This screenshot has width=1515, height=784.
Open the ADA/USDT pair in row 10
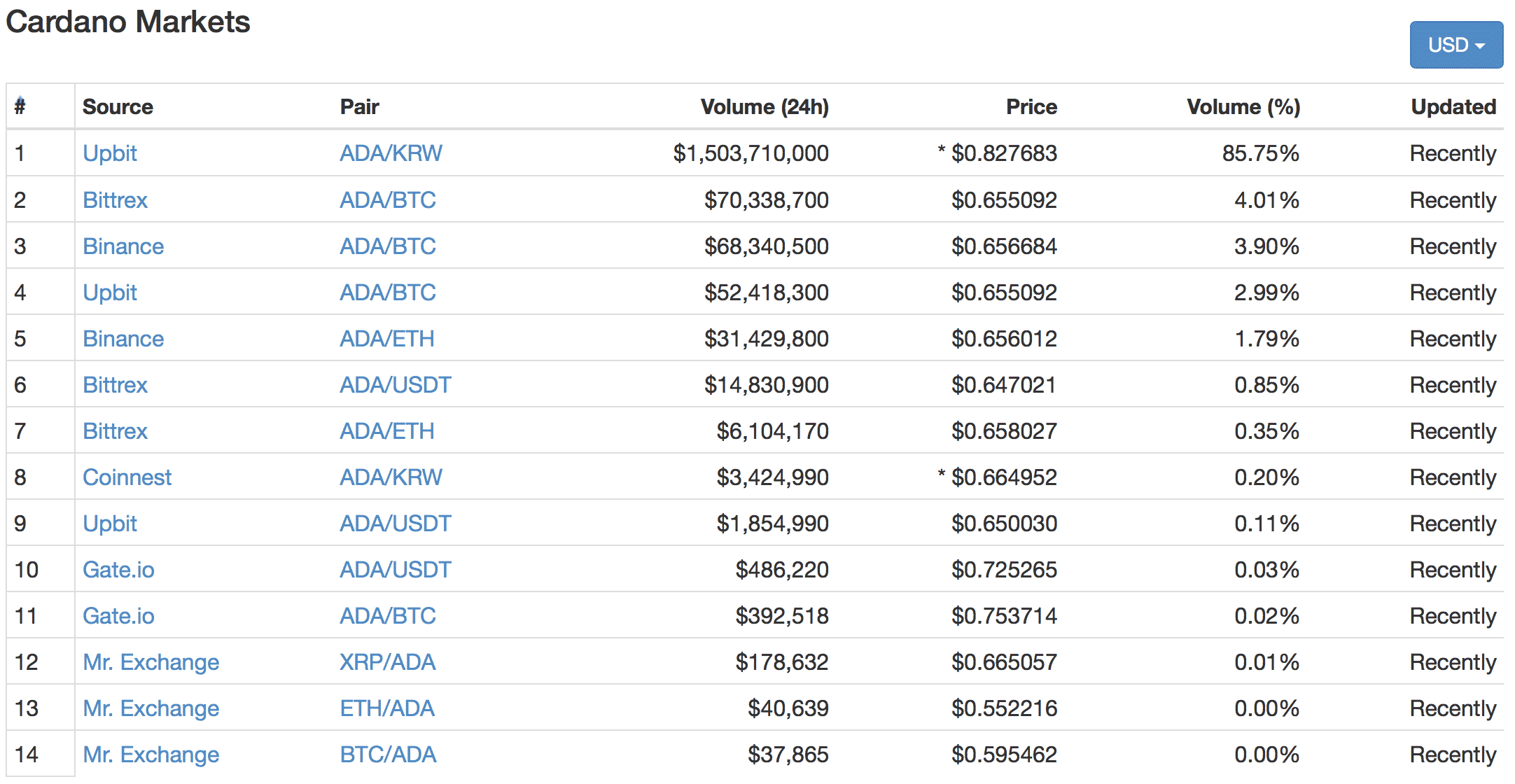[x=396, y=570]
